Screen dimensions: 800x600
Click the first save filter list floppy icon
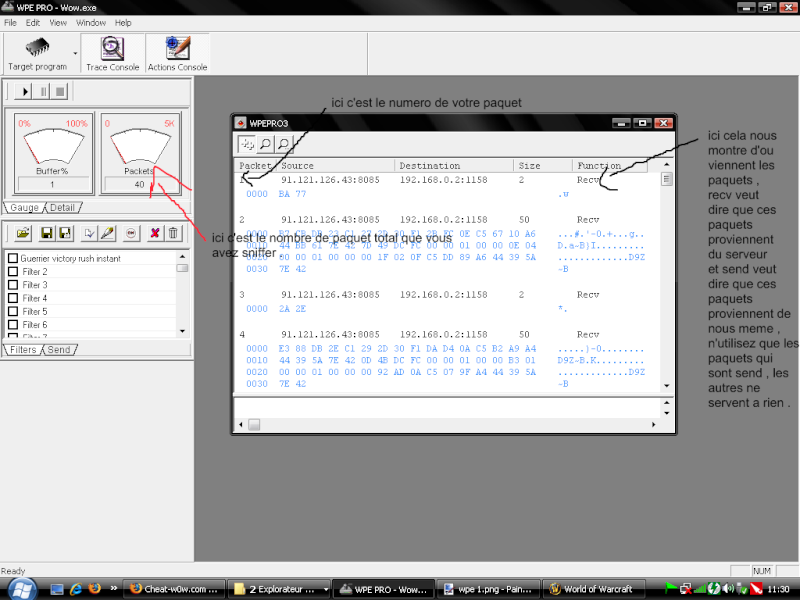(46, 233)
